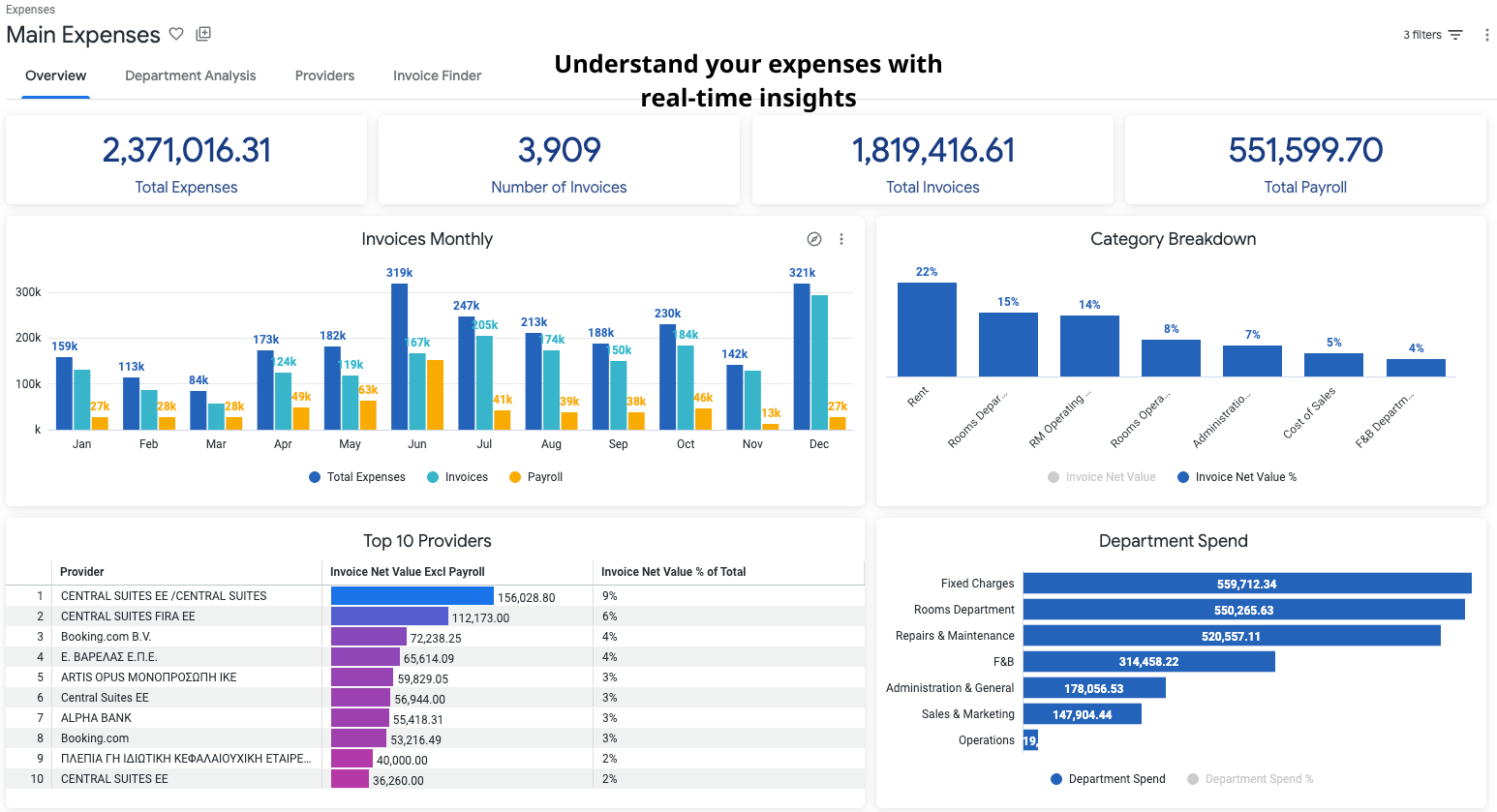Favorite the Main Expenses dashboard via heart icon
1497x812 pixels.
point(176,34)
